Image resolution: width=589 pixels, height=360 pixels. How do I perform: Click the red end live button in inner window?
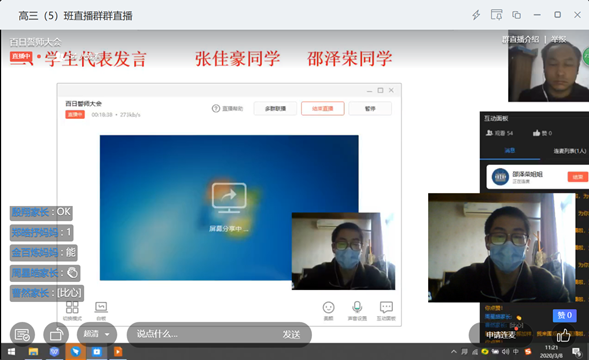323,109
